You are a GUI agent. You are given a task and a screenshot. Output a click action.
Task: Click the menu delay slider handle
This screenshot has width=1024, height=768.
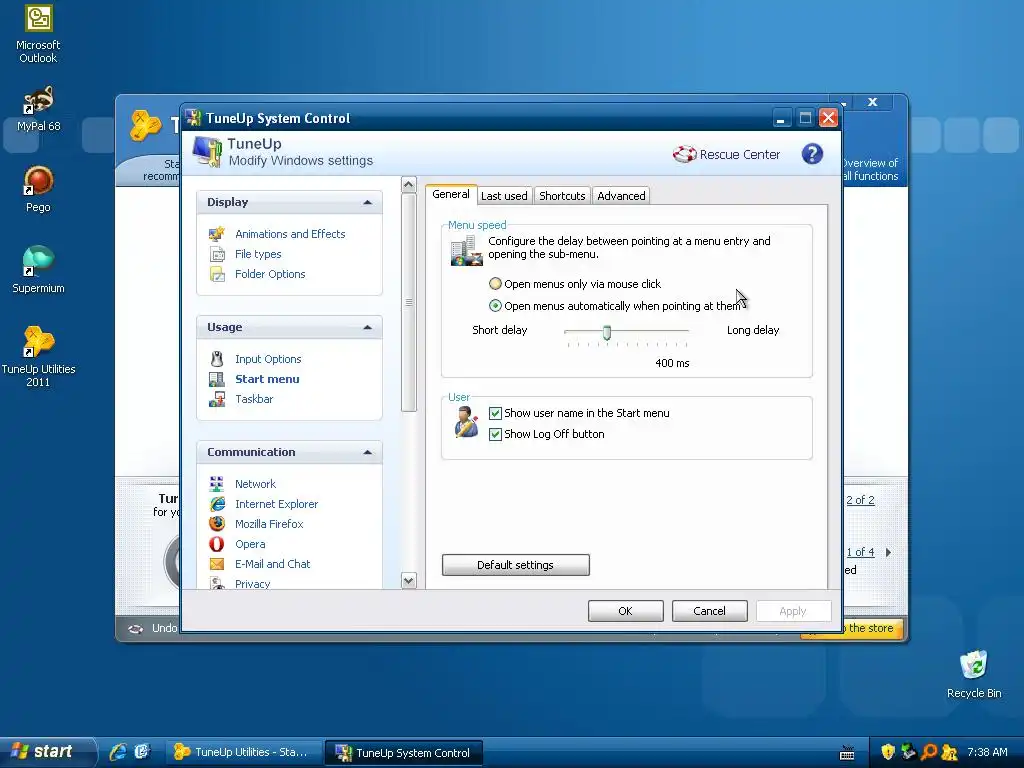[607, 333]
